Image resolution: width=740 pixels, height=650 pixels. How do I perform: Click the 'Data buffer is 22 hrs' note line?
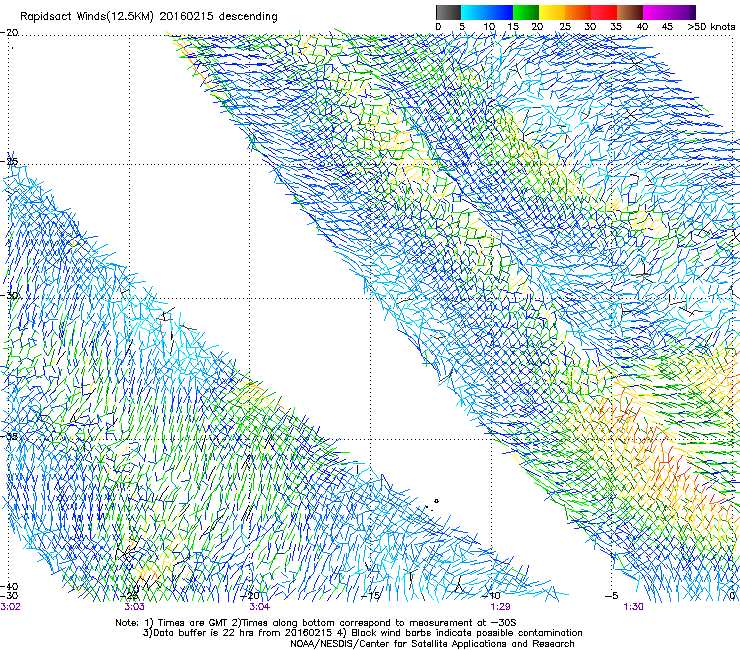click(x=362, y=633)
